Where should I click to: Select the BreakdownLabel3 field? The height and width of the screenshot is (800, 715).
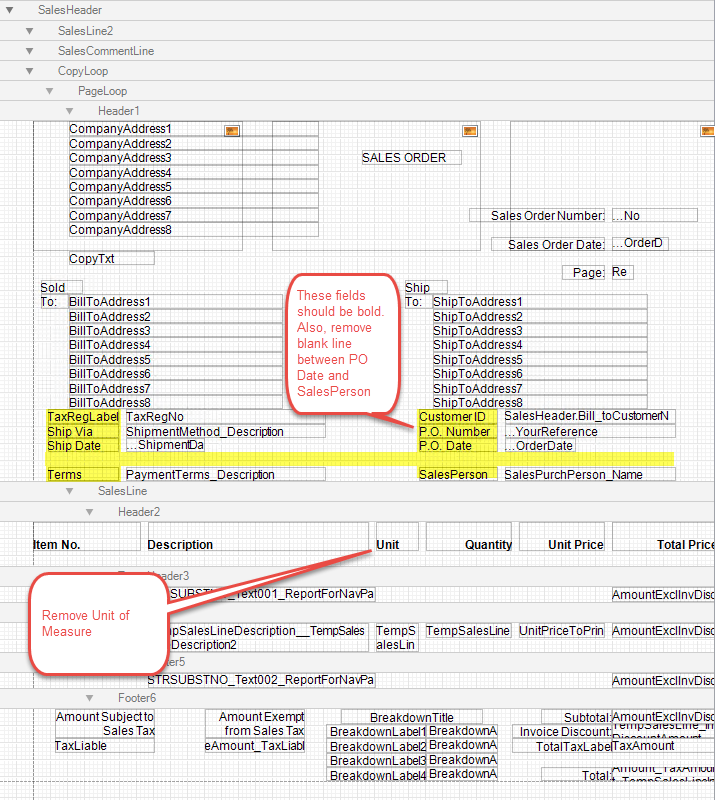[377, 760]
